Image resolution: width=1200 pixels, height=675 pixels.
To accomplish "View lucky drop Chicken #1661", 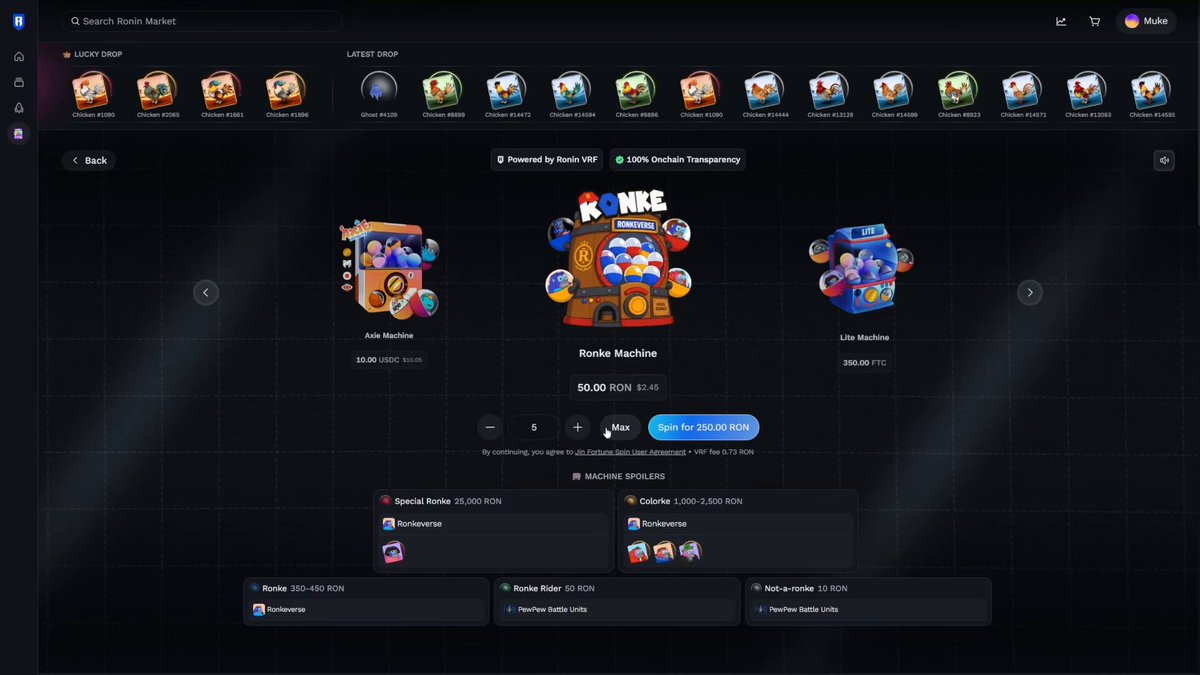I will 220,95.
